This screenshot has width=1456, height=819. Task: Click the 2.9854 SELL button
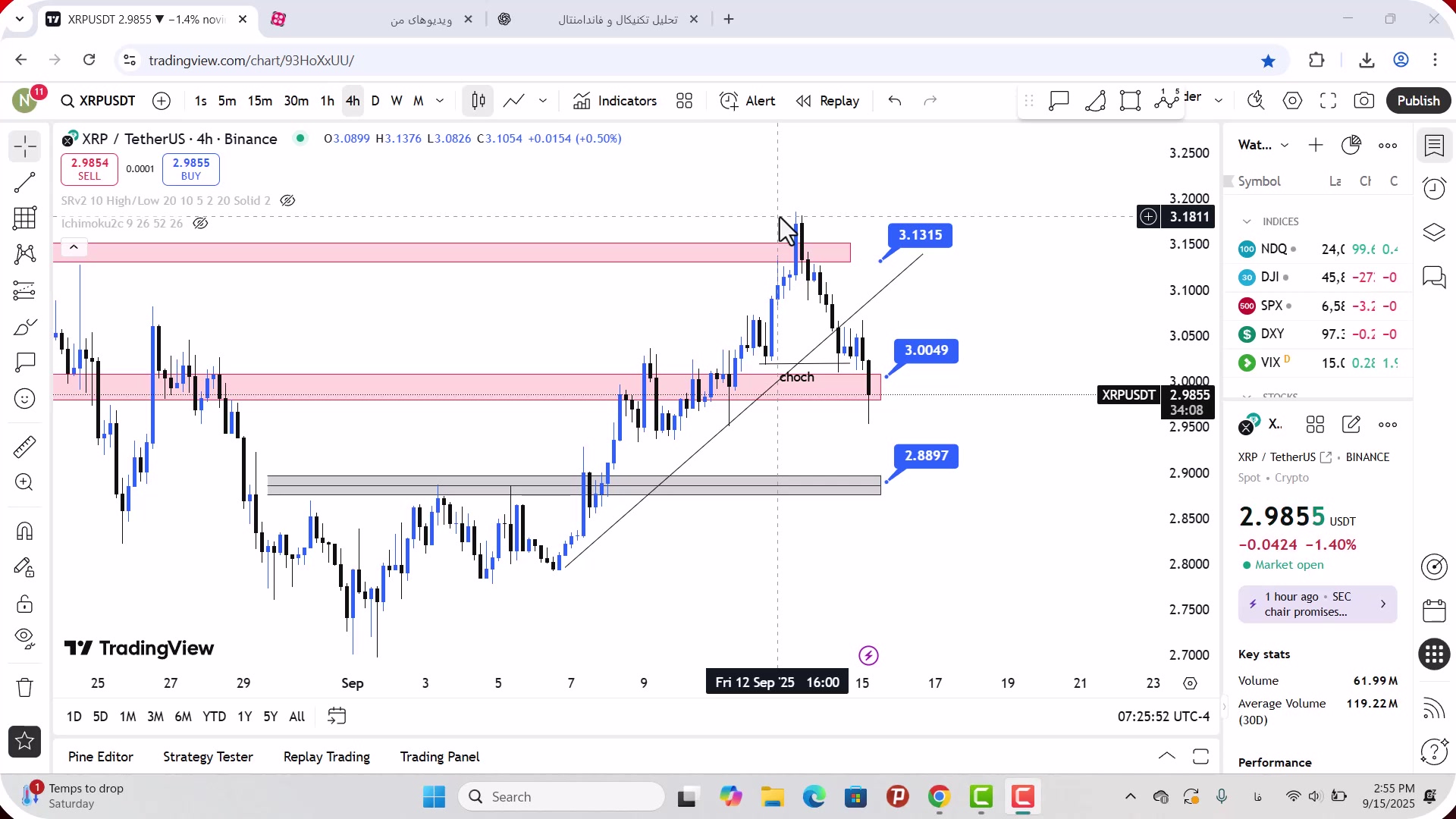89,169
